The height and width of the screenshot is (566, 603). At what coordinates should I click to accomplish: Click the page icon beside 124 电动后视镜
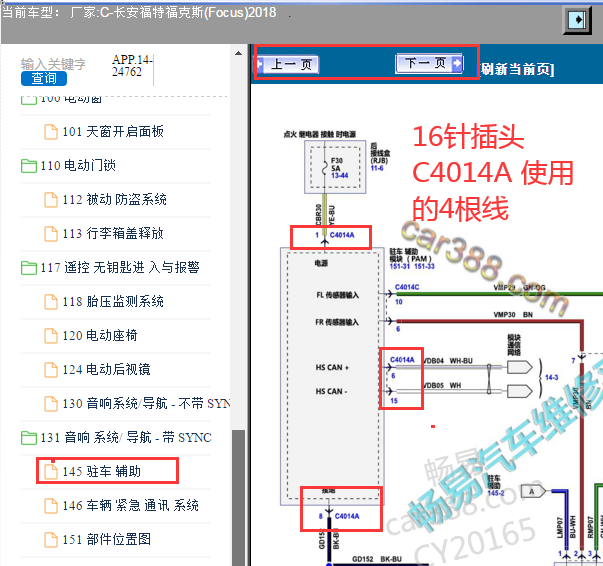tap(51, 370)
